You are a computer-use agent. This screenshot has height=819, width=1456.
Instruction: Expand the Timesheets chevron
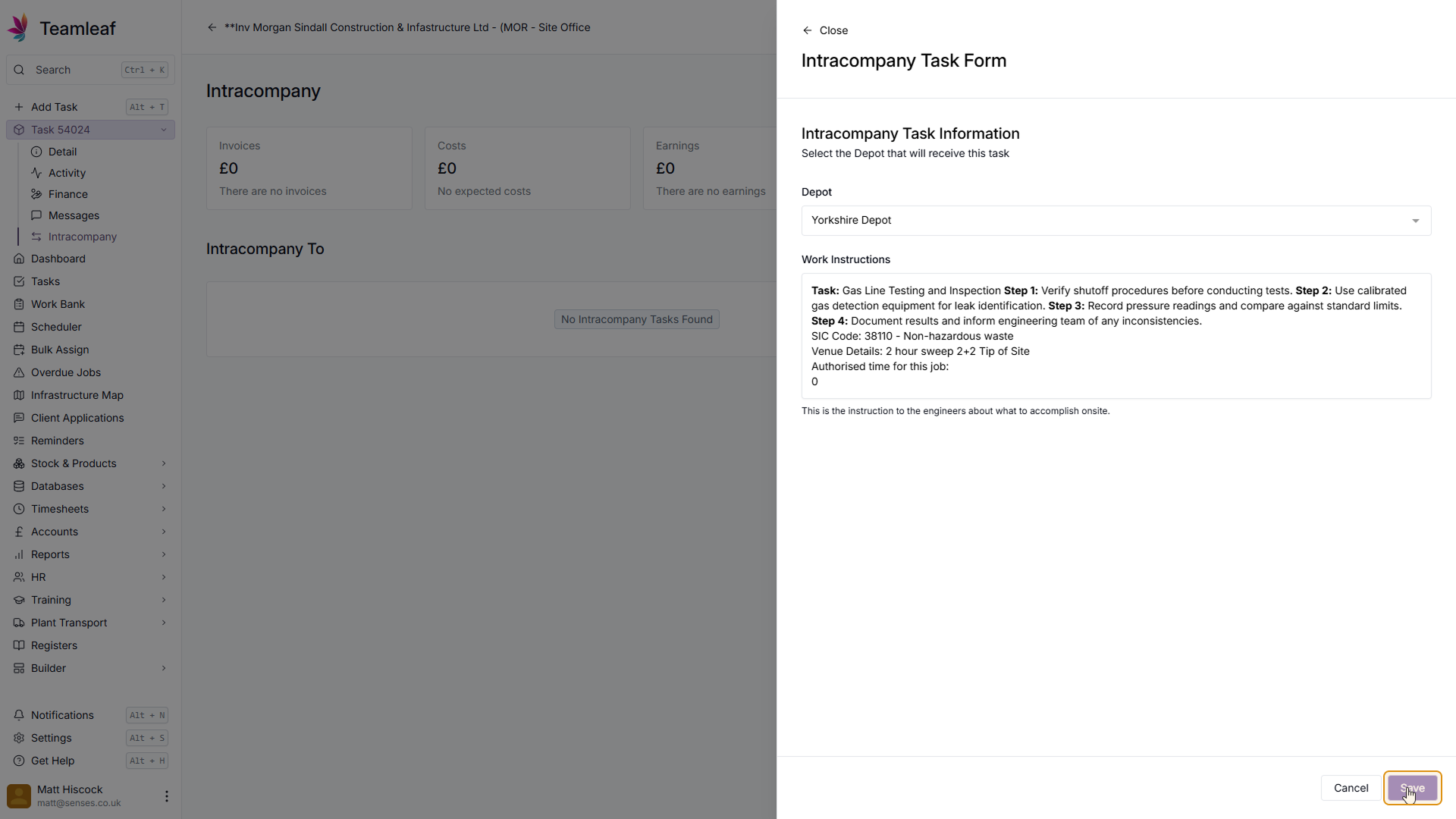[164, 509]
